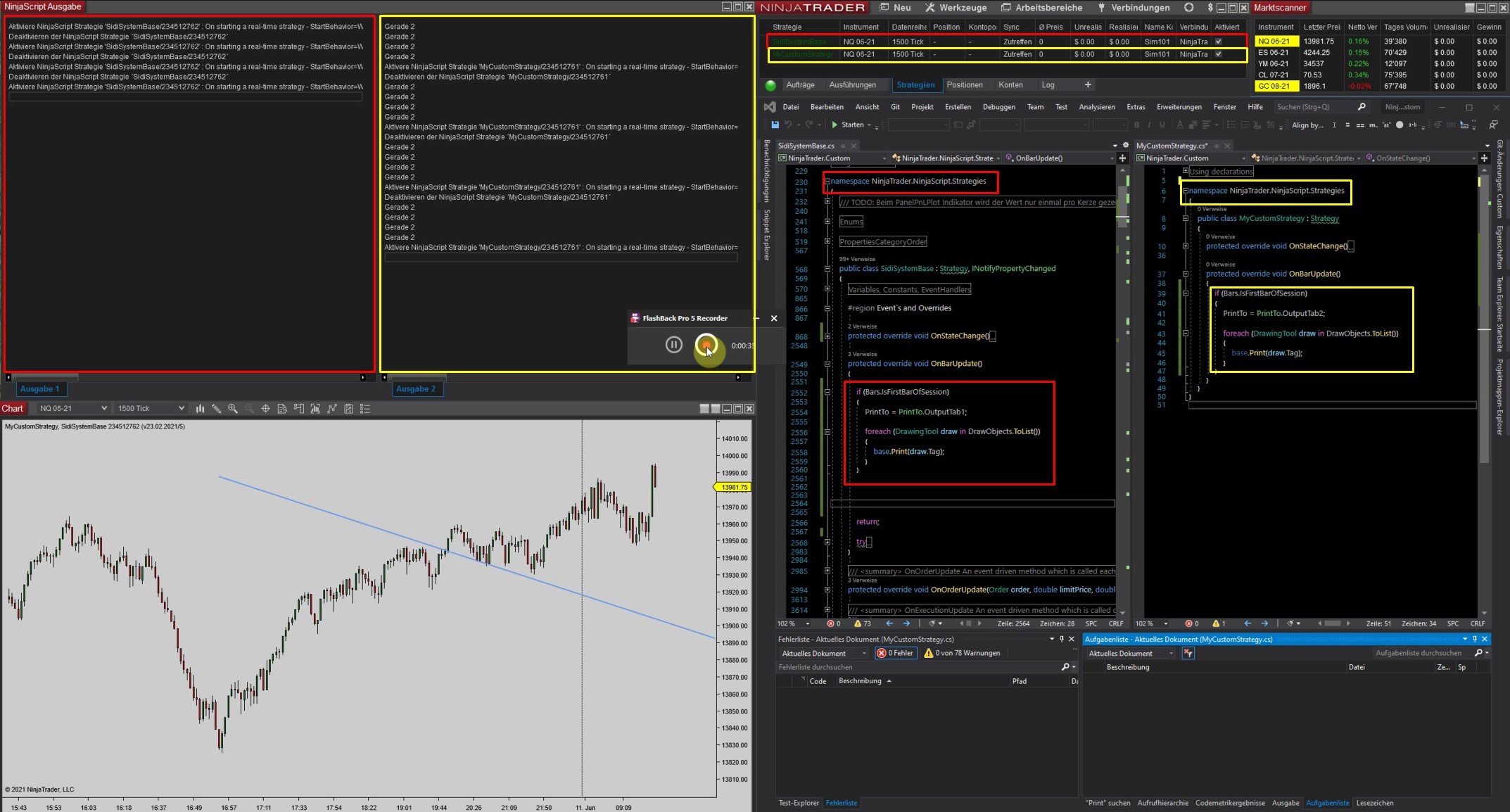The width and height of the screenshot is (1510, 812).
Task: Open the chart Data Box icon
Action: 282,409
